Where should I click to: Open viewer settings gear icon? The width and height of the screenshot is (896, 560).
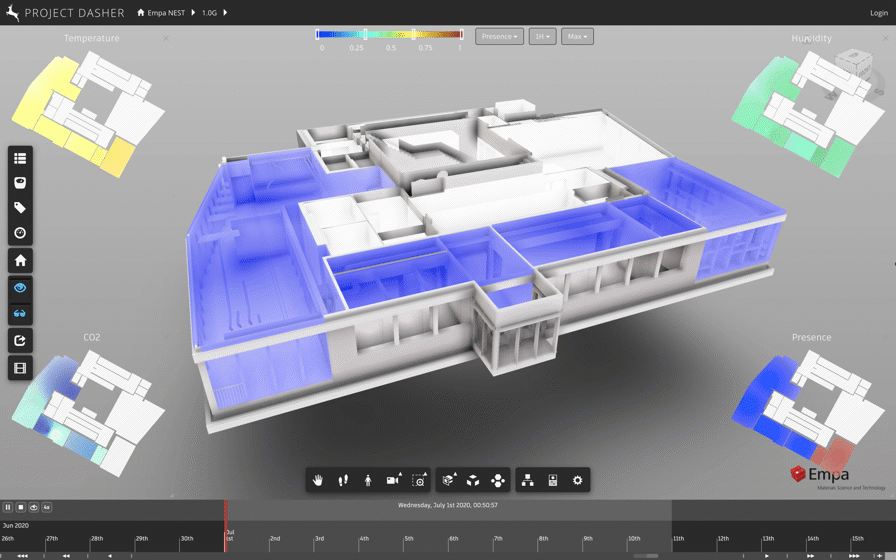(x=577, y=481)
